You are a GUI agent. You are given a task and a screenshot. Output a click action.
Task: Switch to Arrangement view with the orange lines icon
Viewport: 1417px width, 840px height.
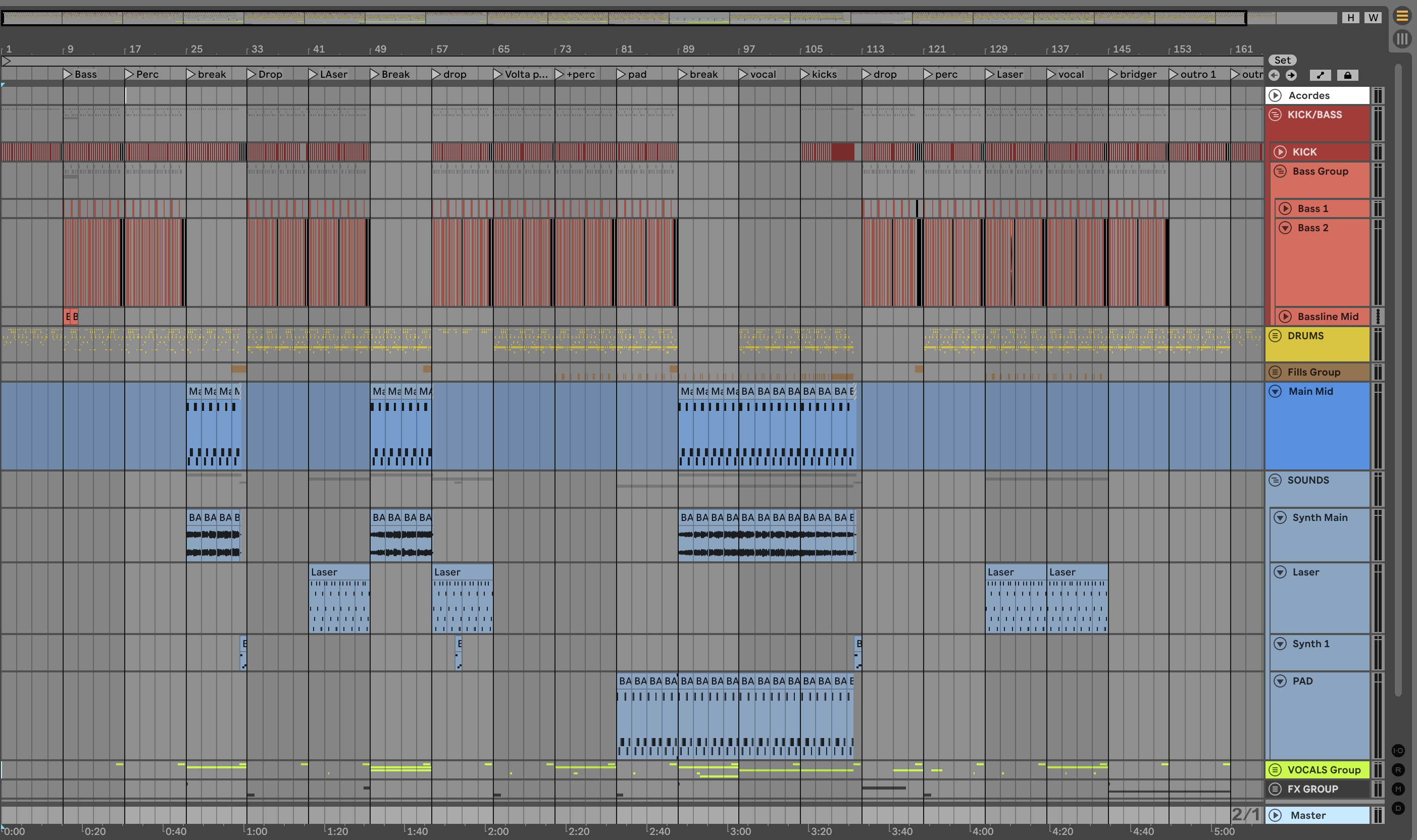tap(1402, 16)
